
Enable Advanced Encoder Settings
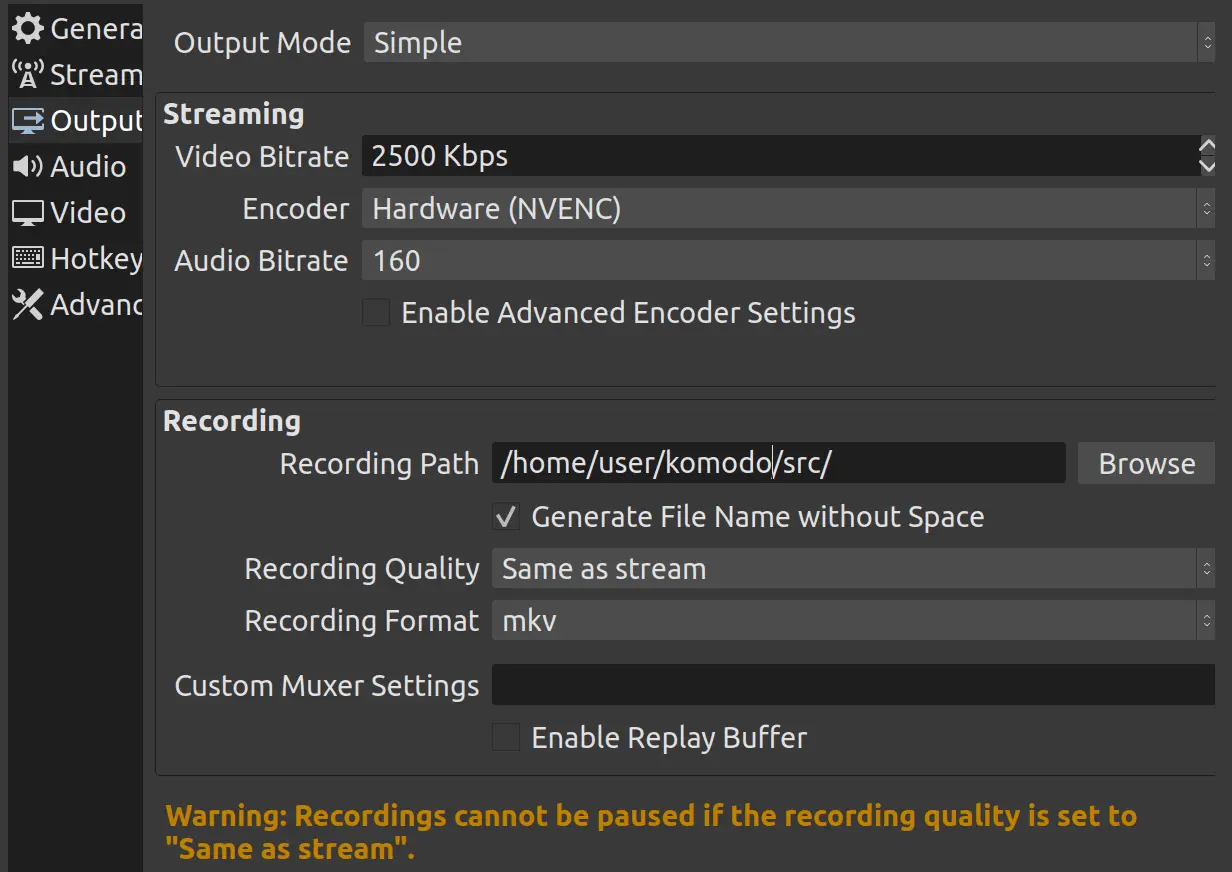[x=376, y=312]
